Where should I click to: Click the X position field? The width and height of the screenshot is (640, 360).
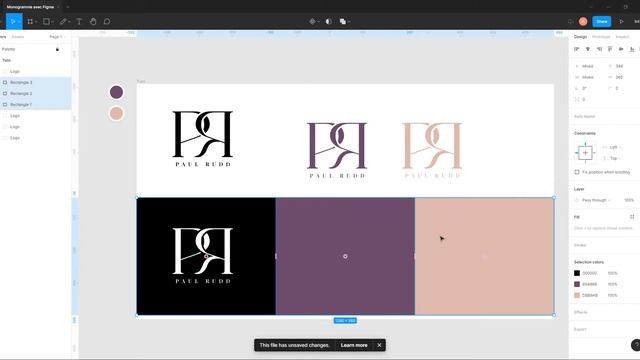588,66
